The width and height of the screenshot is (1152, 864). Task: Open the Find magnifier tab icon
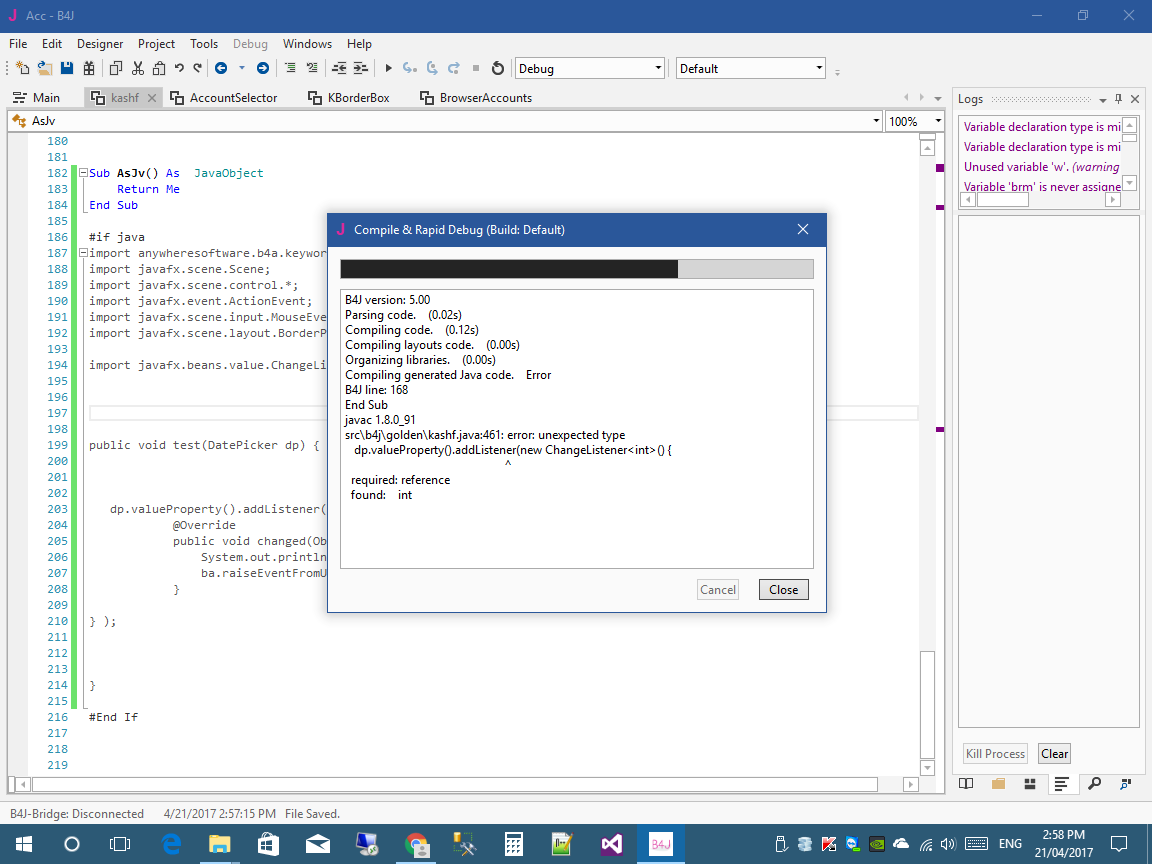tap(1096, 784)
